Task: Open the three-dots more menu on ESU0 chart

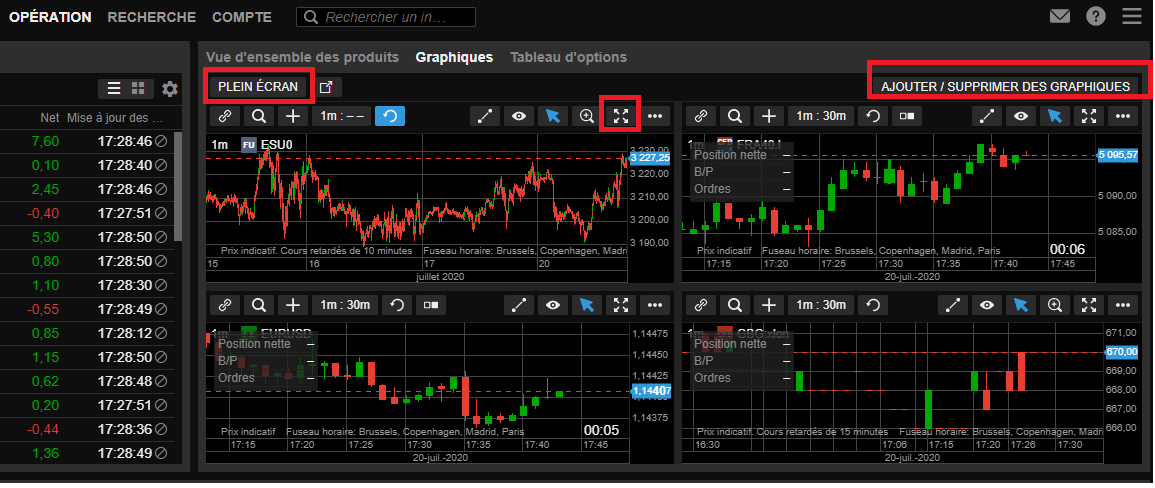Action: coord(655,116)
